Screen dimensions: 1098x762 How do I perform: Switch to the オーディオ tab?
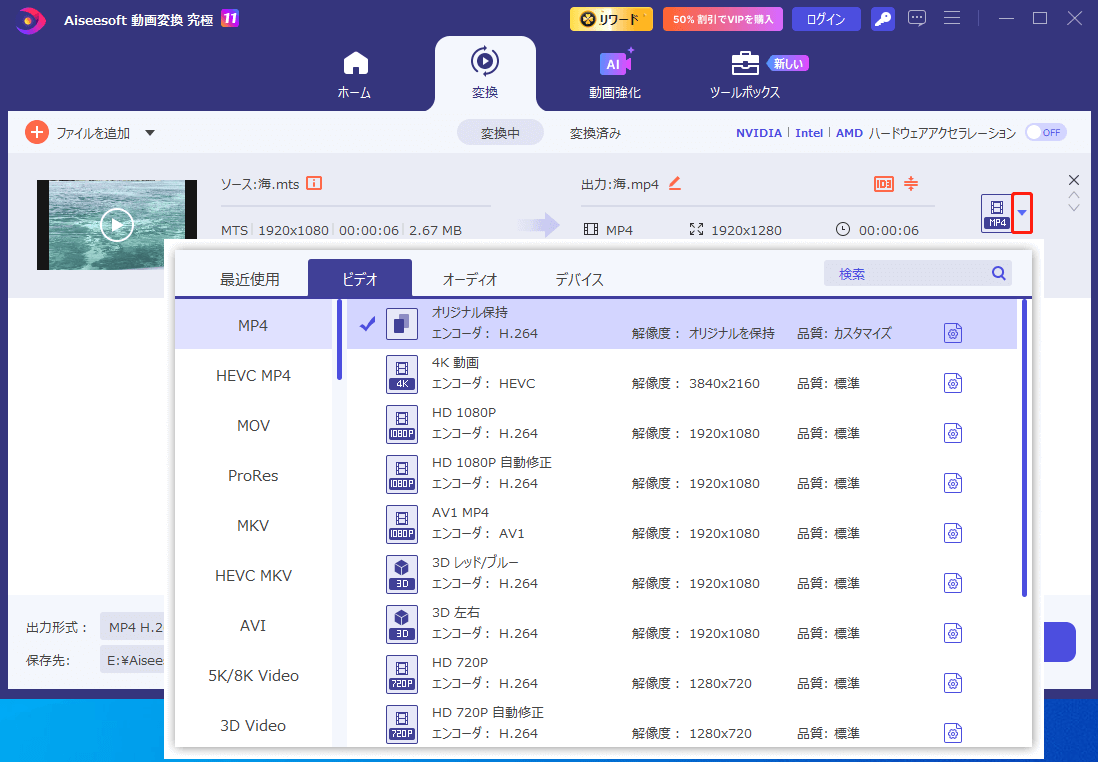(468, 278)
